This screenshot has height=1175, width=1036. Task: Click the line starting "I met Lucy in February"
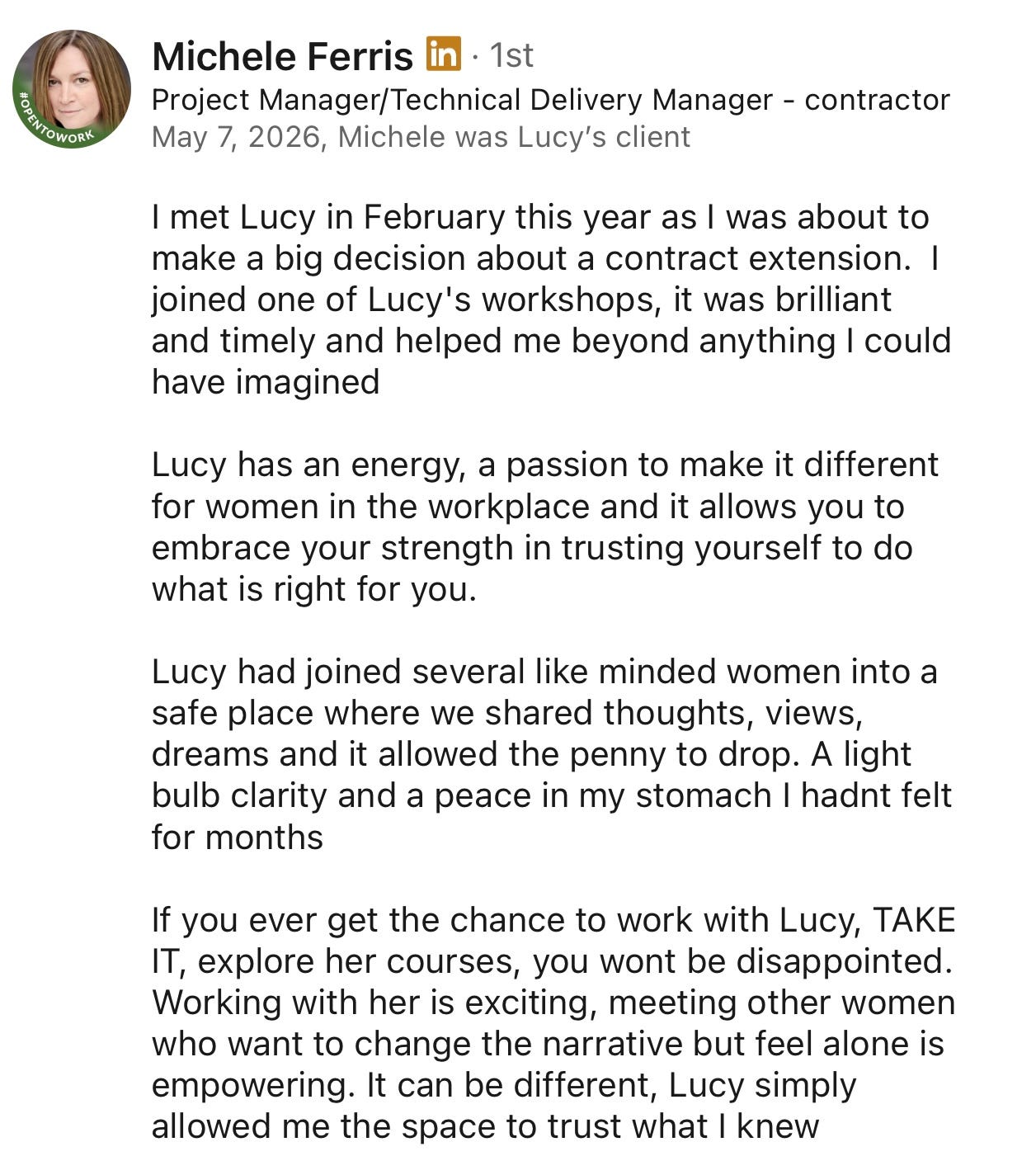tap(540, 218)
